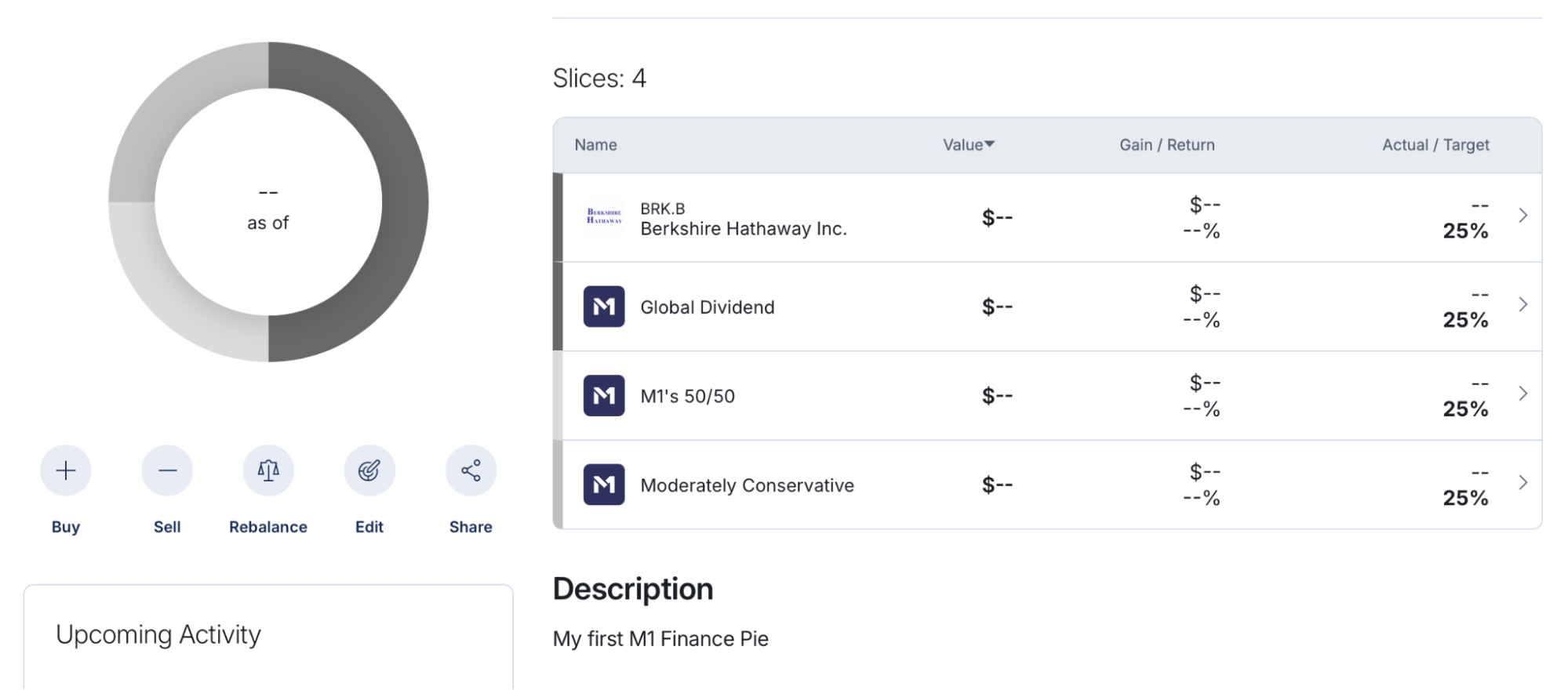Click the Description heading
Viewport: 1568px width, 690px height.
(633, 590)
